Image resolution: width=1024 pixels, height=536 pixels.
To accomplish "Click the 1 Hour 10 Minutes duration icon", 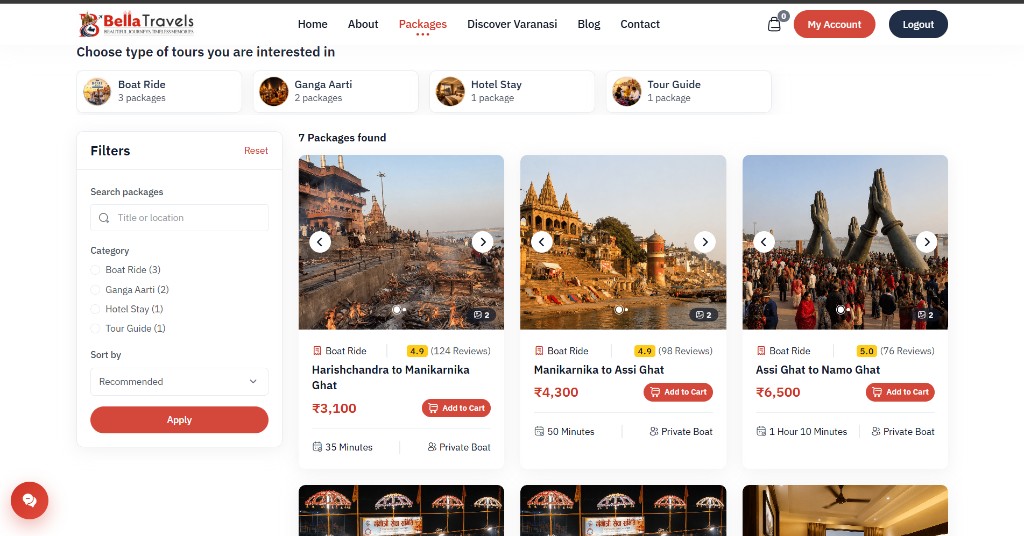I will tap(761, 432).
